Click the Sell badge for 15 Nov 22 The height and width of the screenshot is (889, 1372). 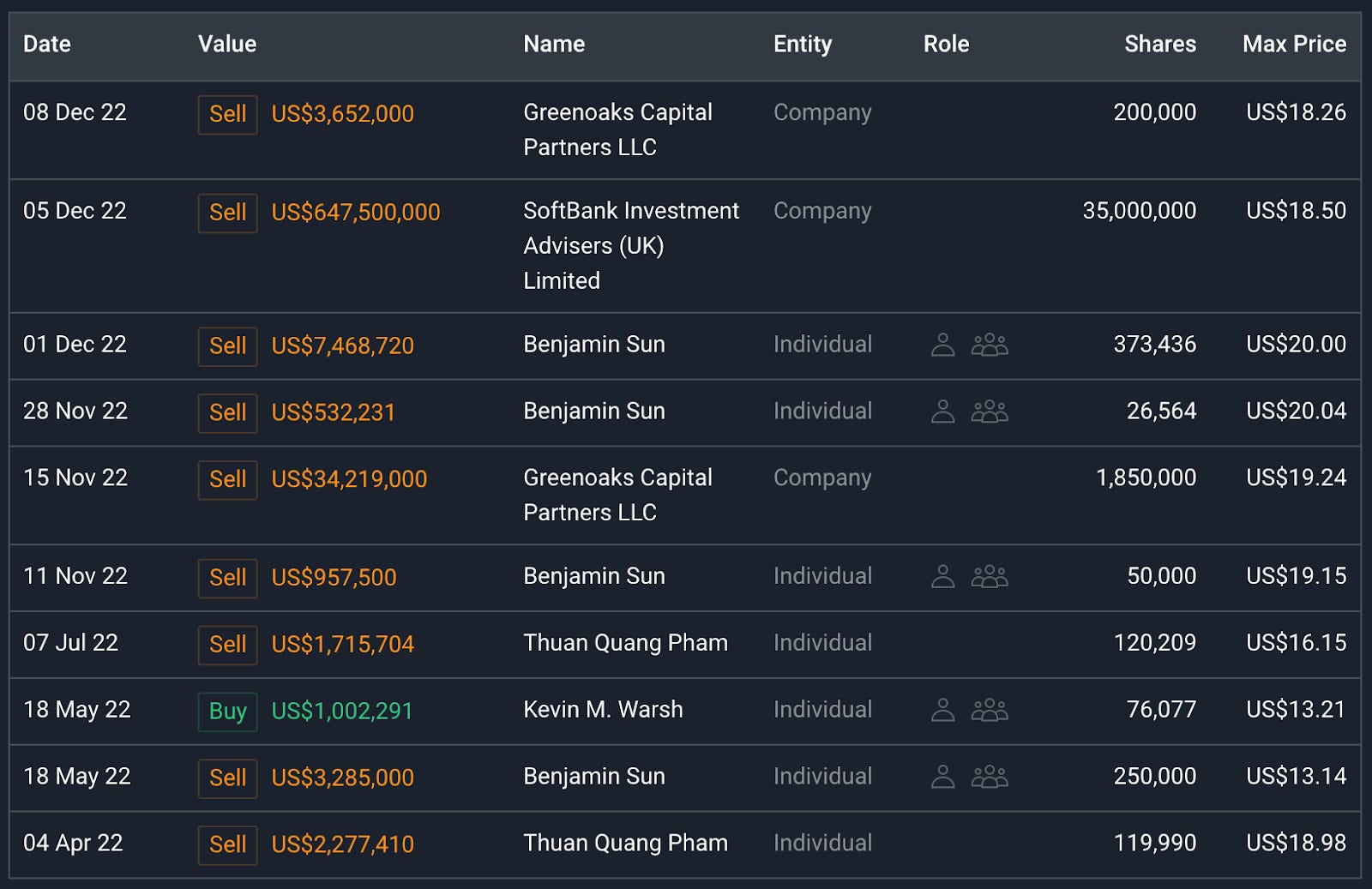tap(227, 480)
